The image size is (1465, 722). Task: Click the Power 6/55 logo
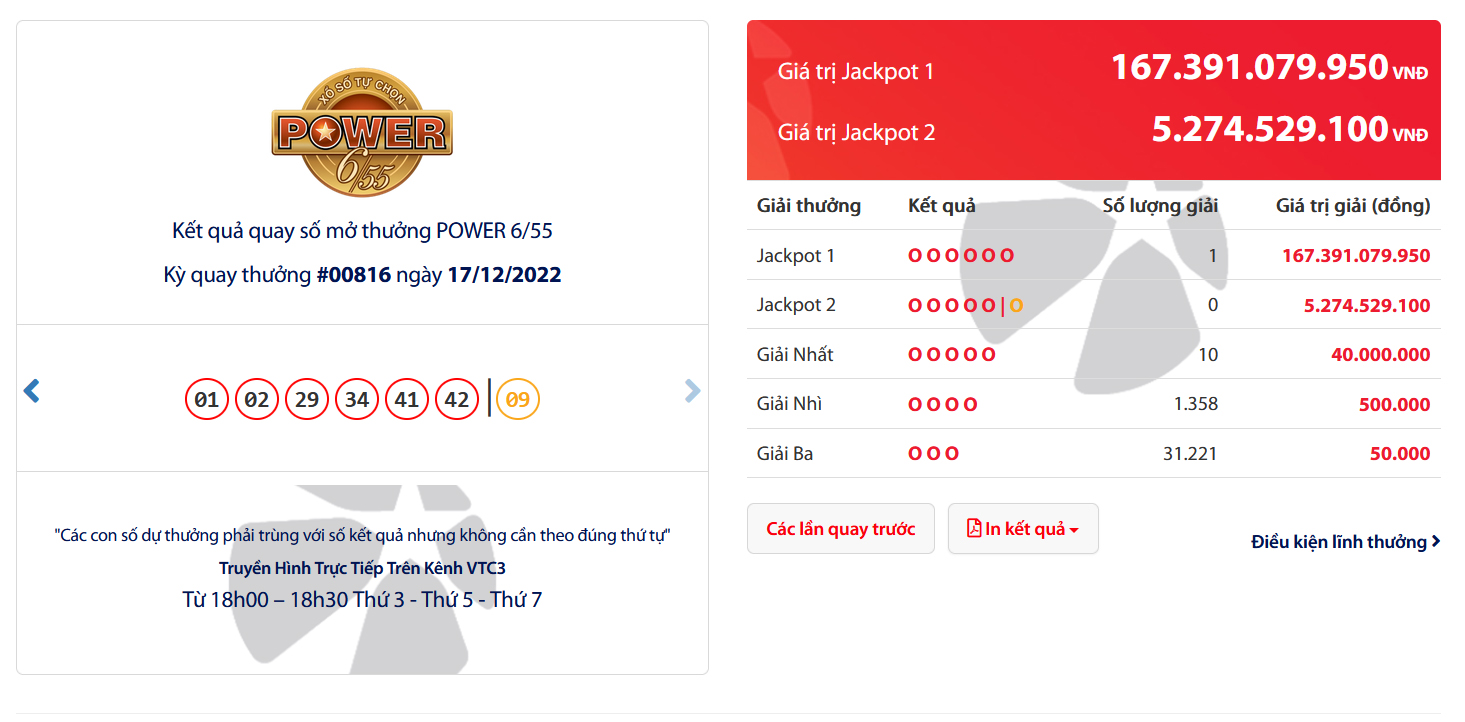click(x=362, y=131)
